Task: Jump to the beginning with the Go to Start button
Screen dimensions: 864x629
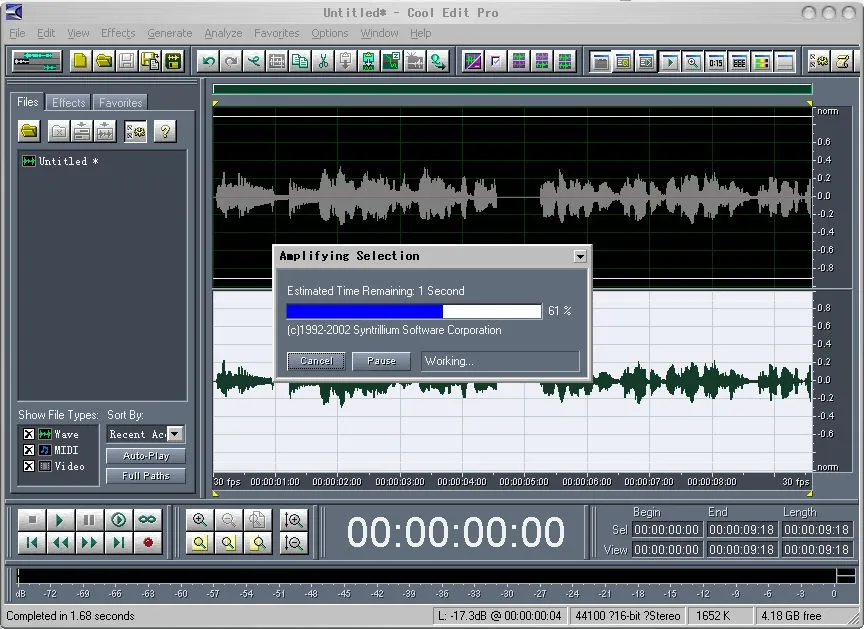Action: pyautogui.click(x=31, y=543)
